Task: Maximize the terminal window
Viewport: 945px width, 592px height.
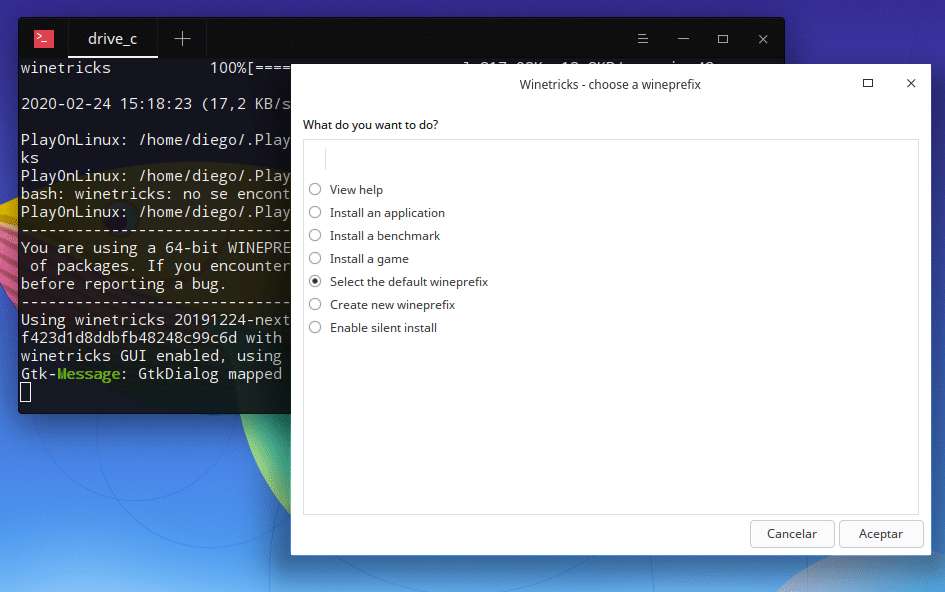Action: pos(723,39)
